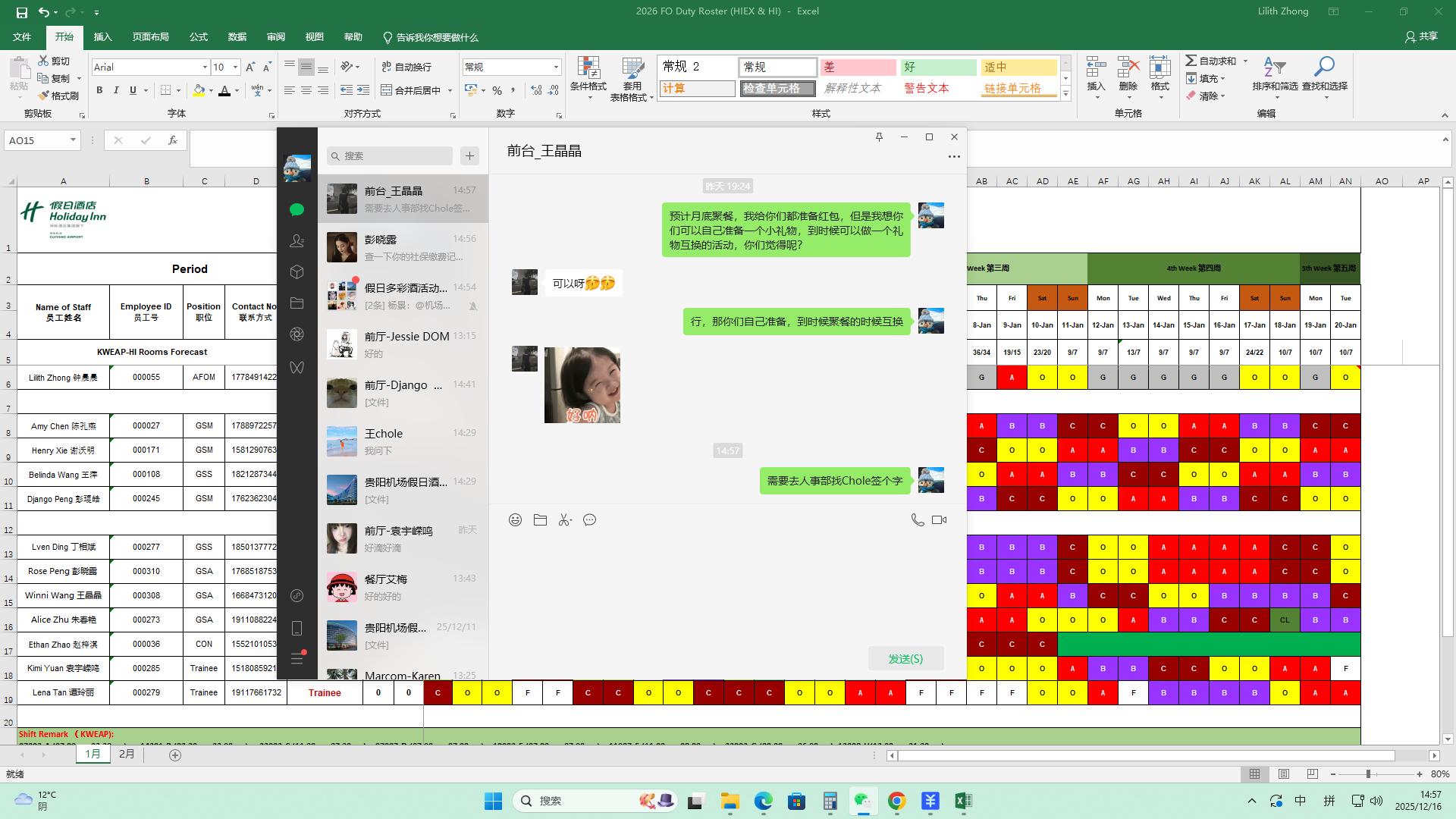Open the 插入 ribbon tab
The height and width of the screenshot is (819, 1456).
[x=102, y=37]
